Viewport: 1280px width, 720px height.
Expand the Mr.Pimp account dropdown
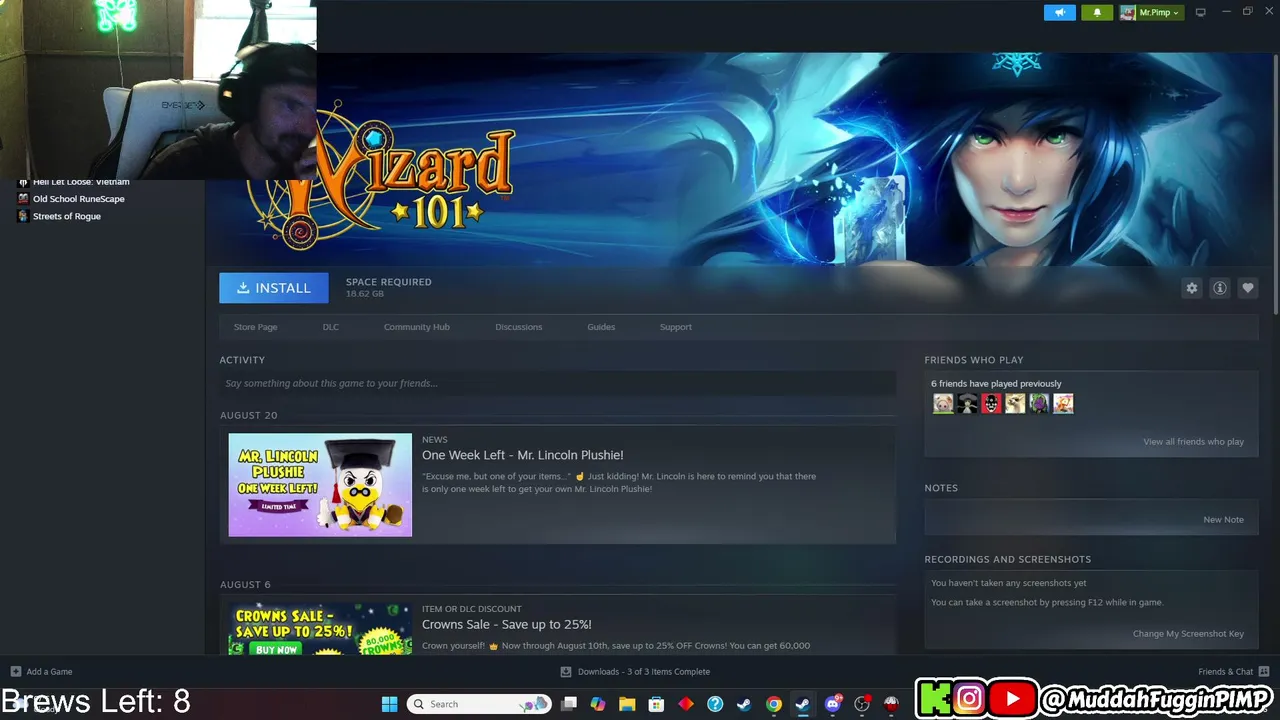click(x=1151, y=13)
